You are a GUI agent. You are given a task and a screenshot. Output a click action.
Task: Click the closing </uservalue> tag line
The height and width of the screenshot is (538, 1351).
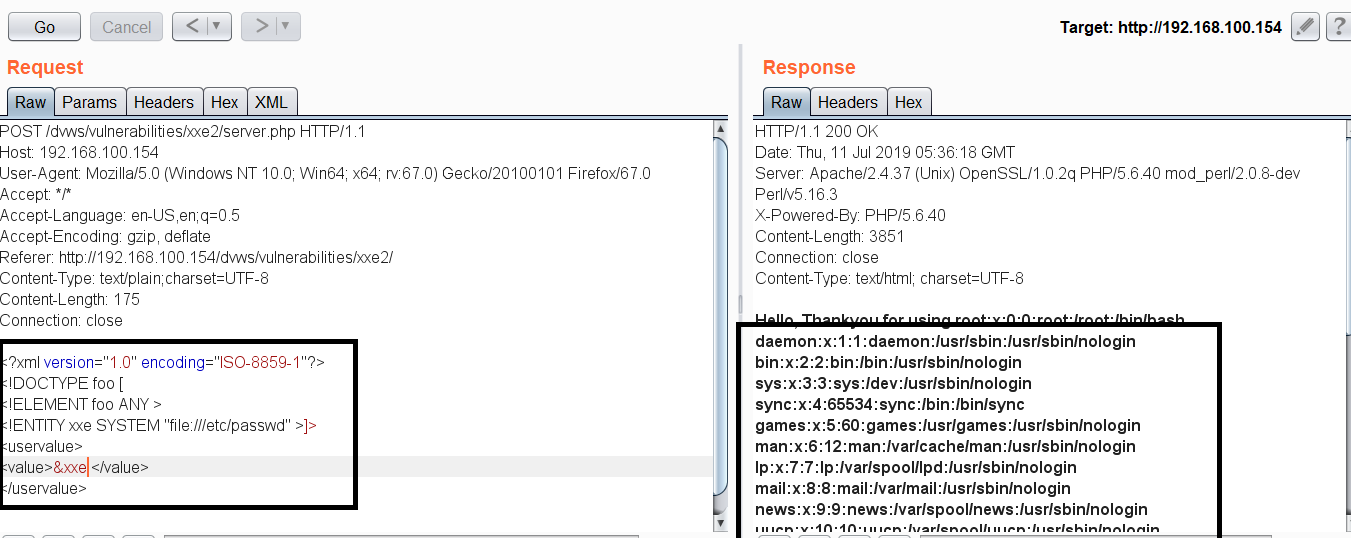pyautogui.click(x=44, y=489)
